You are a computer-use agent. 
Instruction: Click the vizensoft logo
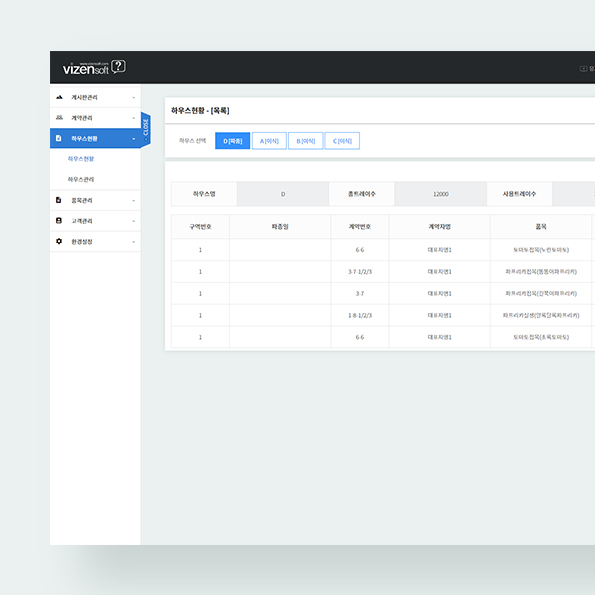coord(86,68)
